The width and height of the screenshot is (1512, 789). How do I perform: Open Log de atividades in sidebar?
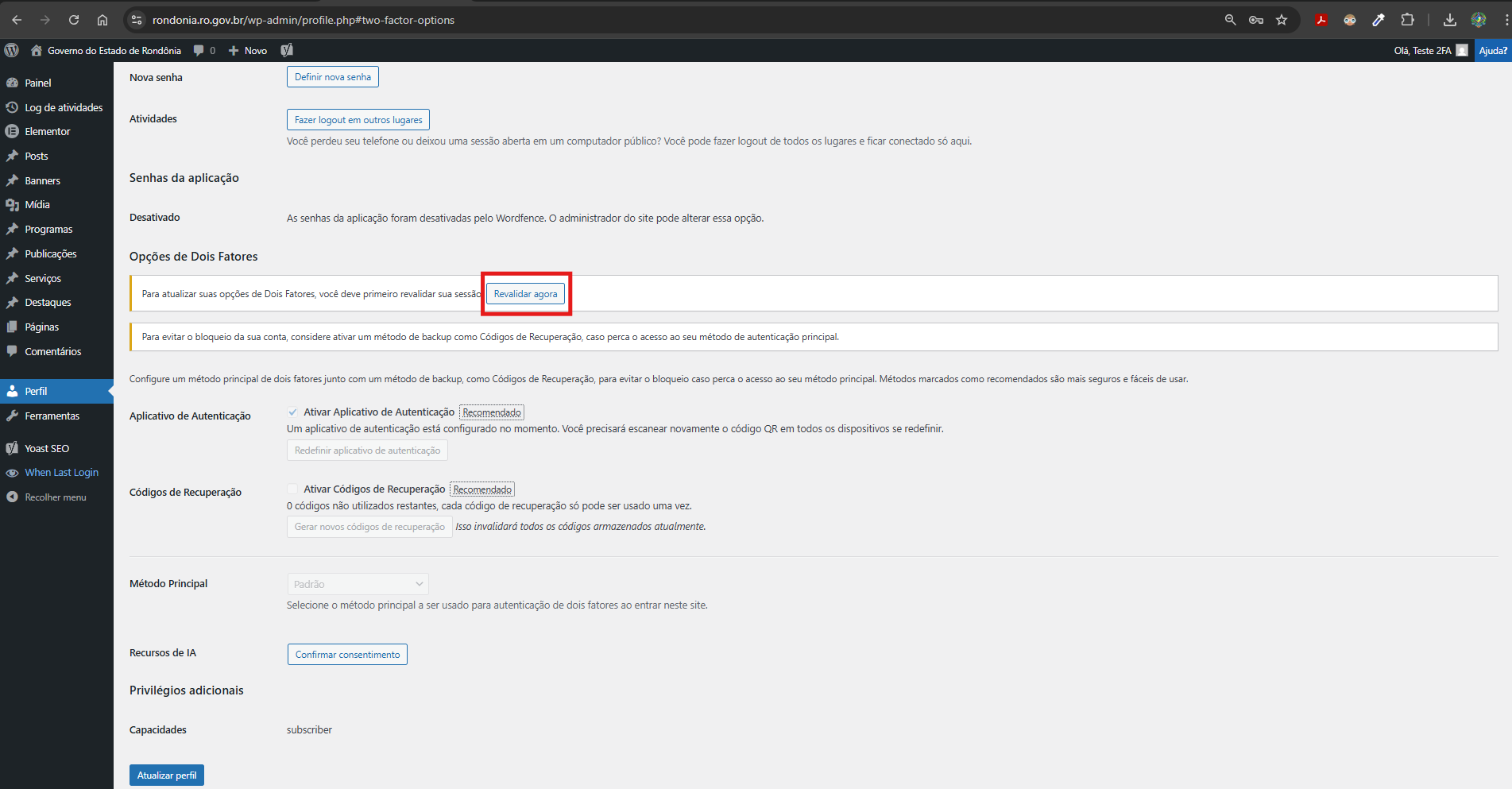tap(64, 107)
